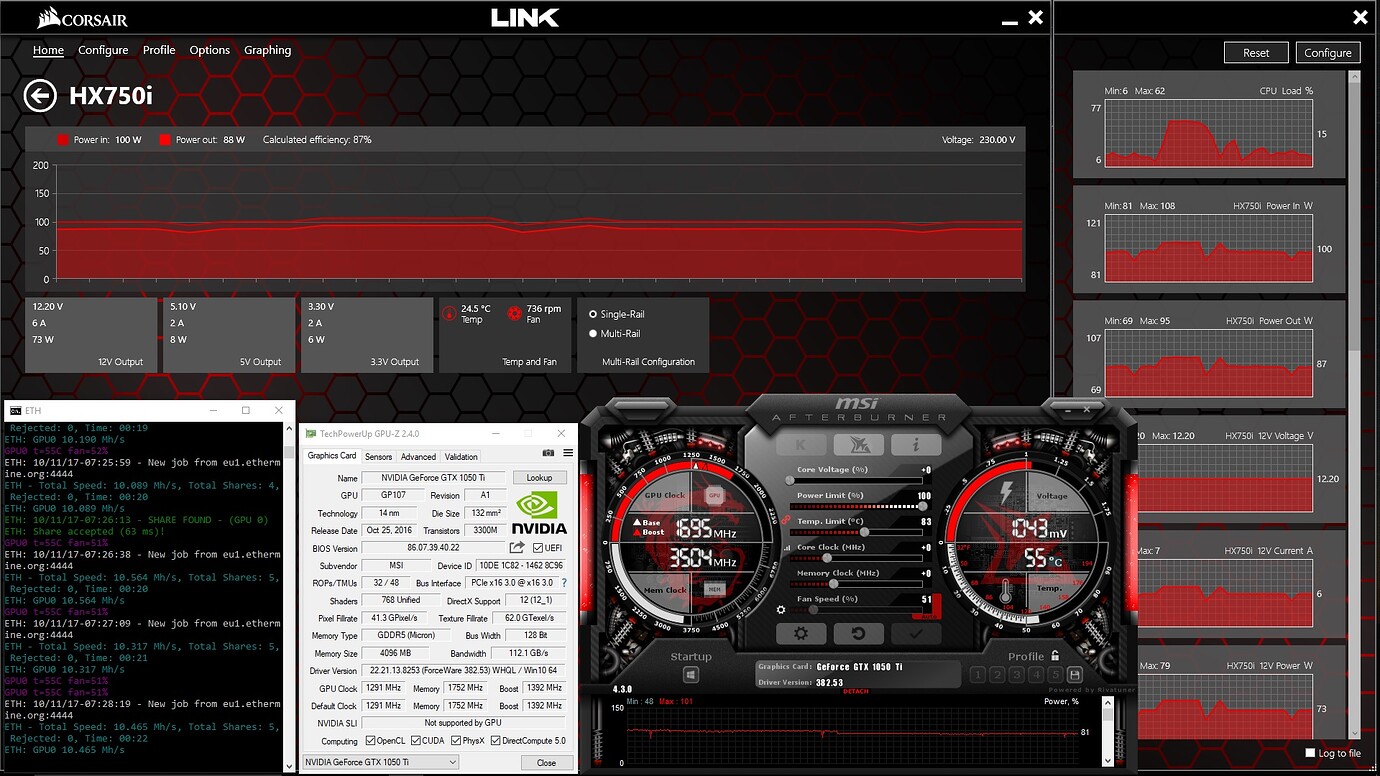The width and height of the screenshot is (1380, 776).
Task: Click the NVIDIA logo in GPU-Z
Action: point(539,513)
